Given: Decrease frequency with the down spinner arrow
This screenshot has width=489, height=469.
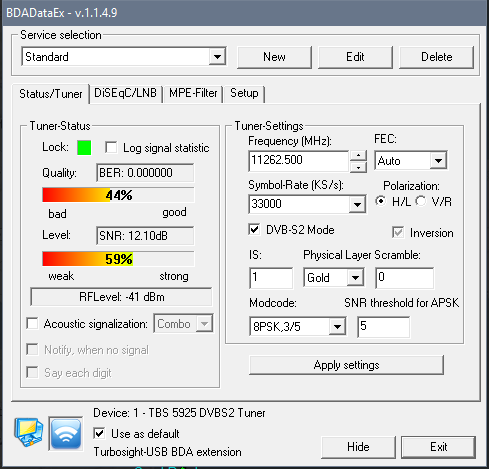Looking at the screenshot, I should tap(359, 167).
